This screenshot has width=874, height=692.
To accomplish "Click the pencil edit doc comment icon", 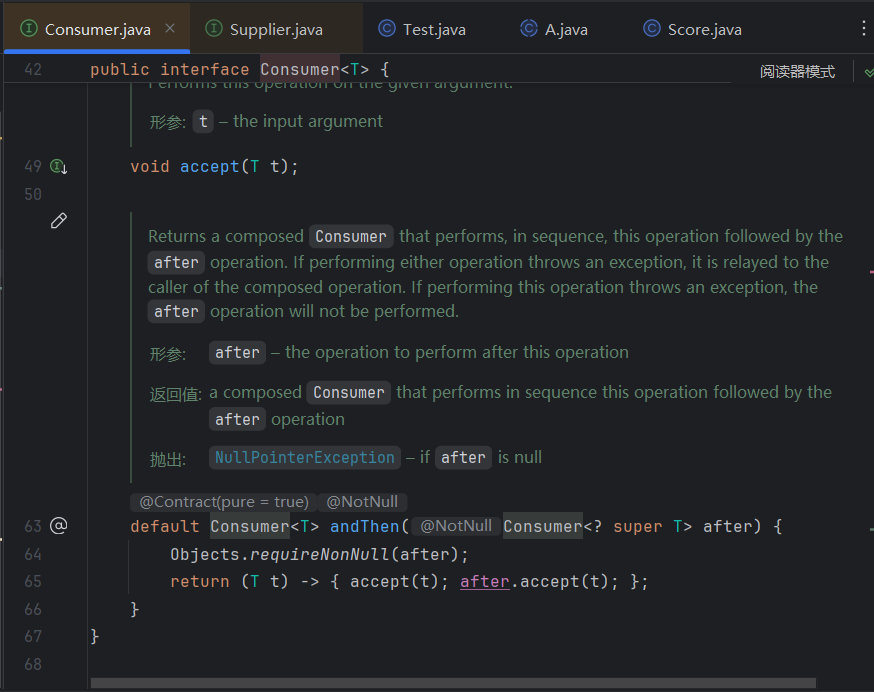I will (x=59, y=221).
